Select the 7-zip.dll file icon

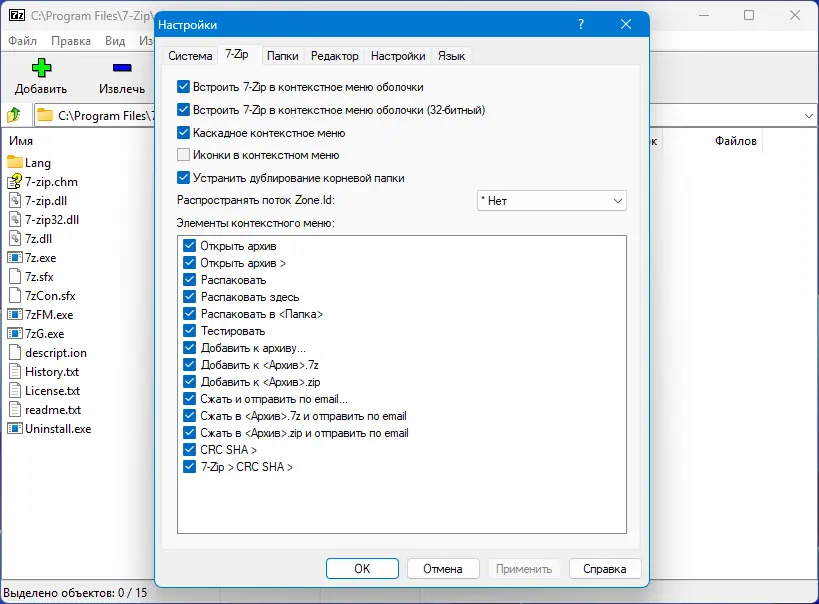[15, 201]
